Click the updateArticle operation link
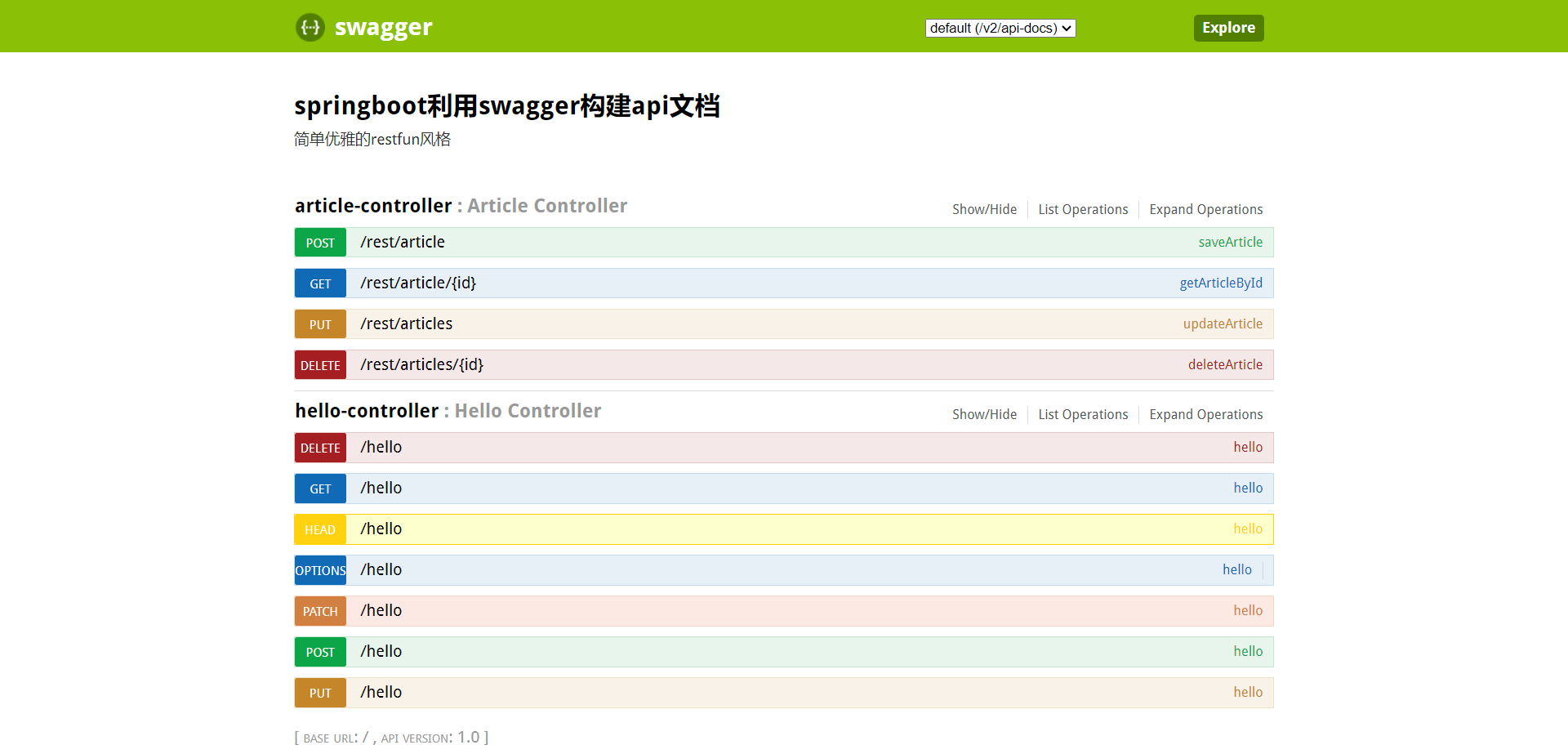 pyautogui.click(x=1223, y=323)
